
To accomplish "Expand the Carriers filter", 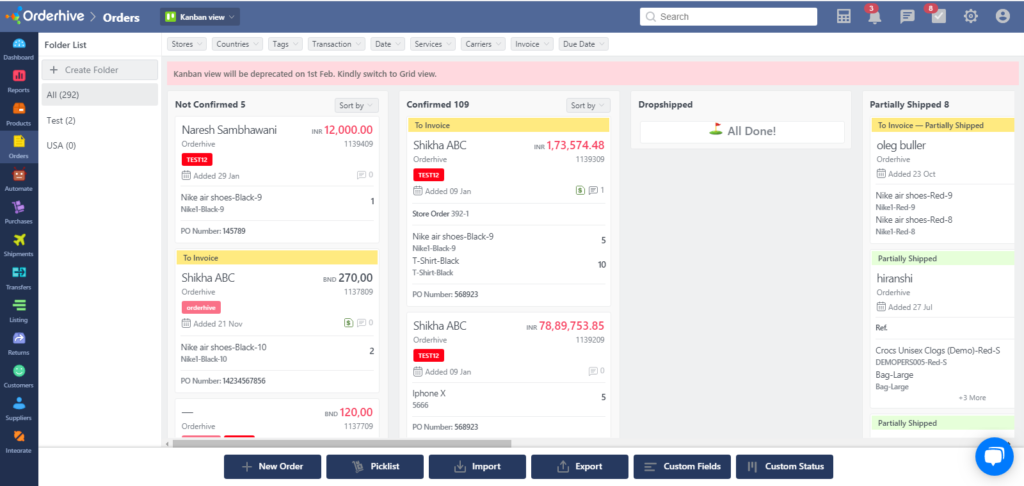I will pyautogui.click(x=483, y=44).
